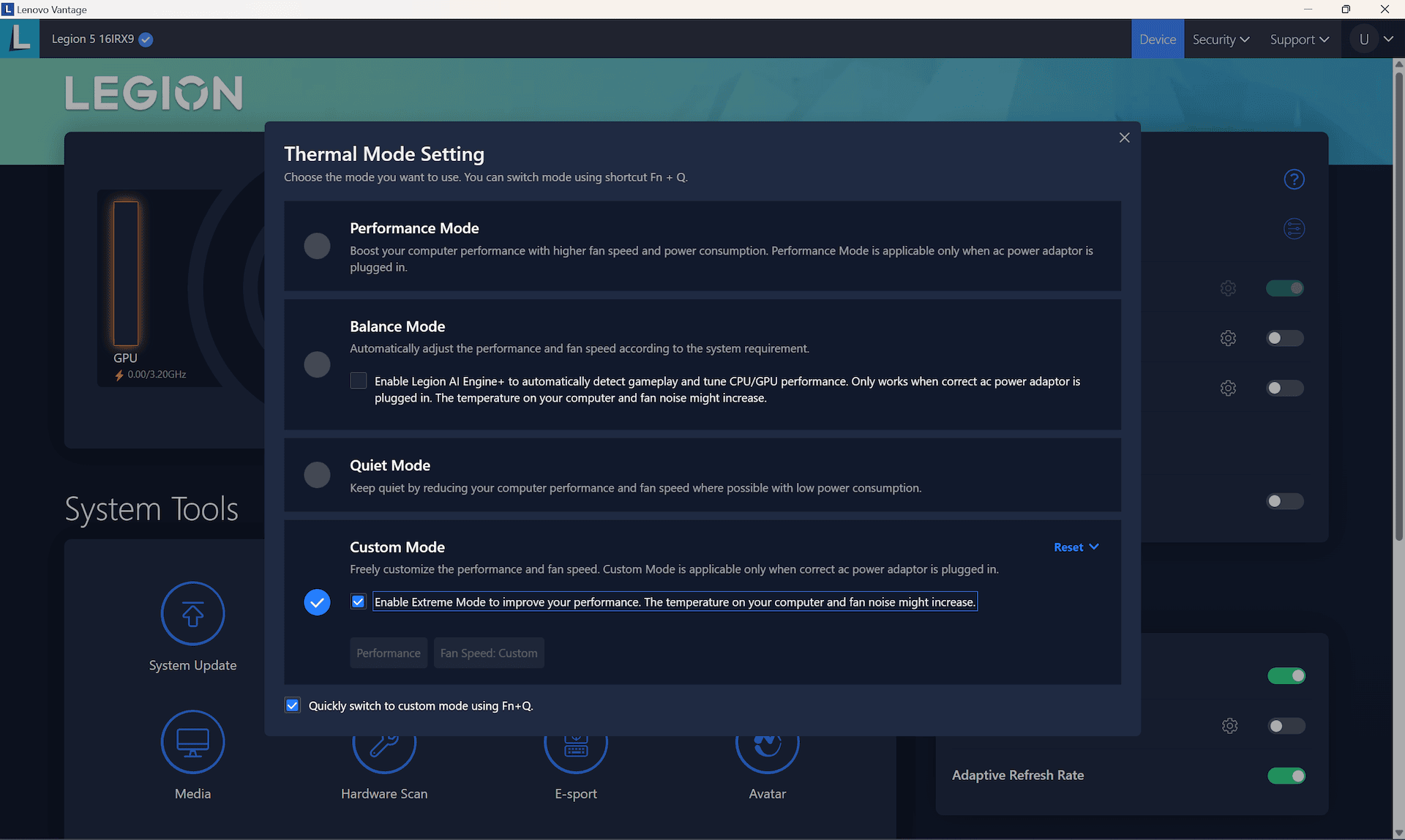This screenshot has width=1405, height=840.
Task: Click the user account U avatar
Action: point(1364,40)
